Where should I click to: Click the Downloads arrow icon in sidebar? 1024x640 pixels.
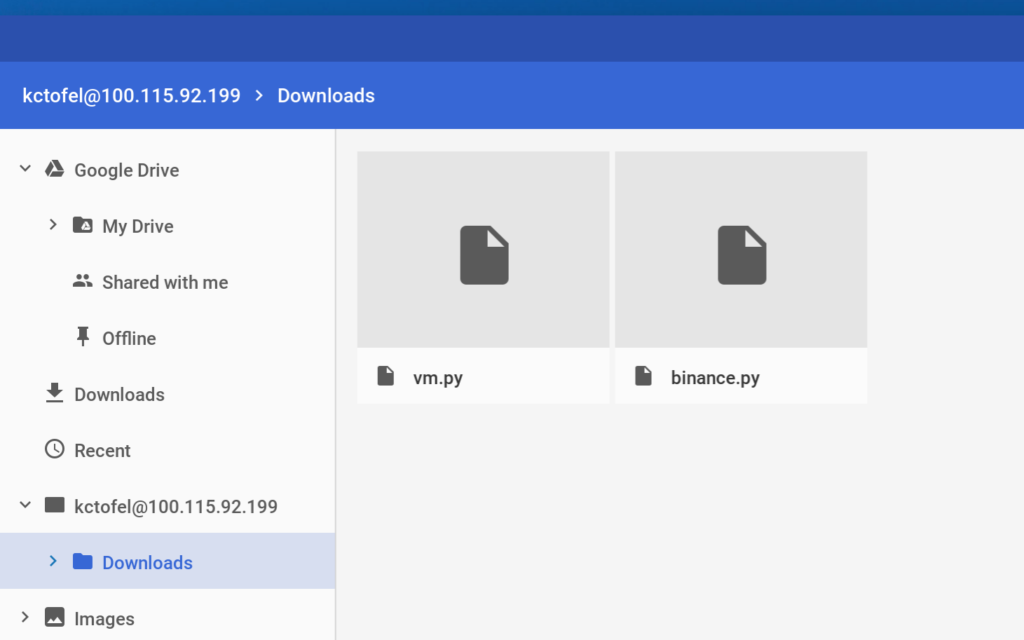(55, 393)
